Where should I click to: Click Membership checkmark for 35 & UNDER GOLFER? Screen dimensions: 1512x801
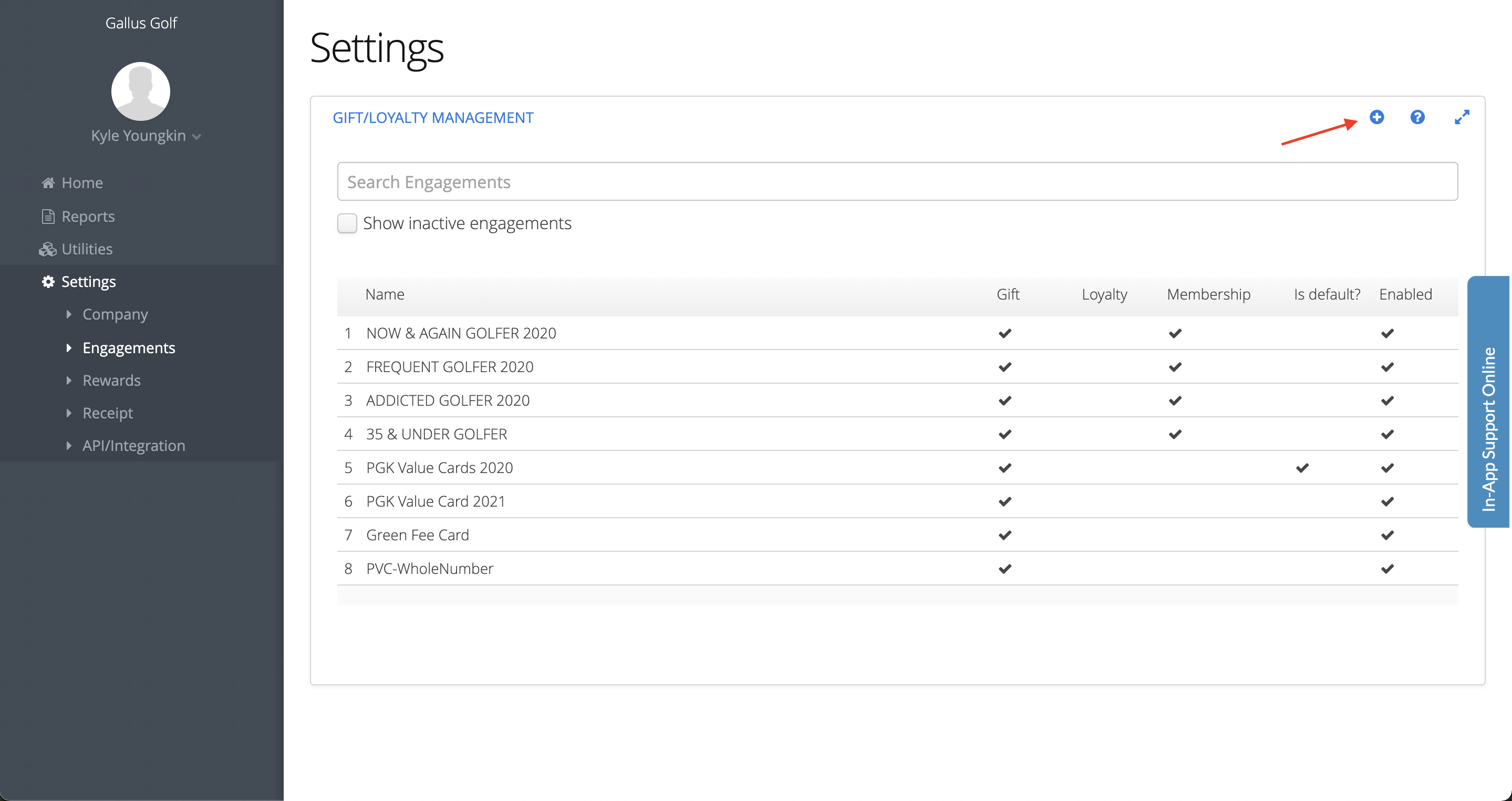coord(1175,434)
